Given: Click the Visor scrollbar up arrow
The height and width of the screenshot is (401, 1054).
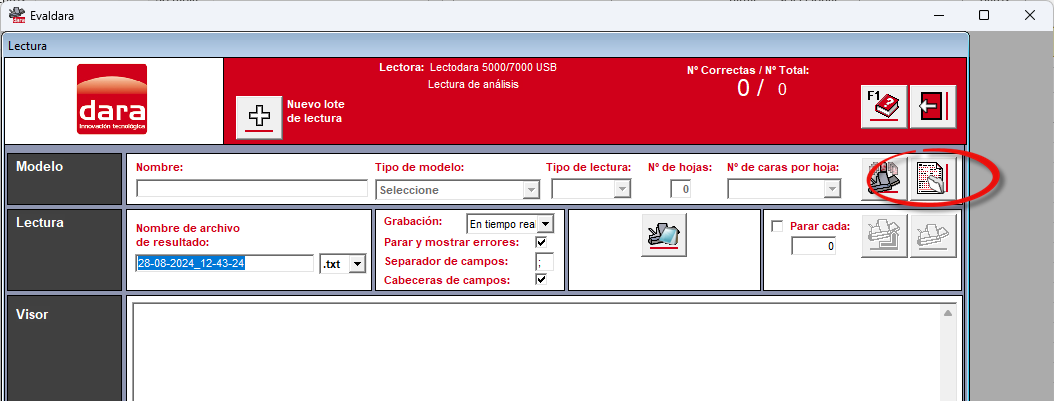Looking at the screenshot, I should (x=948, y=314).
